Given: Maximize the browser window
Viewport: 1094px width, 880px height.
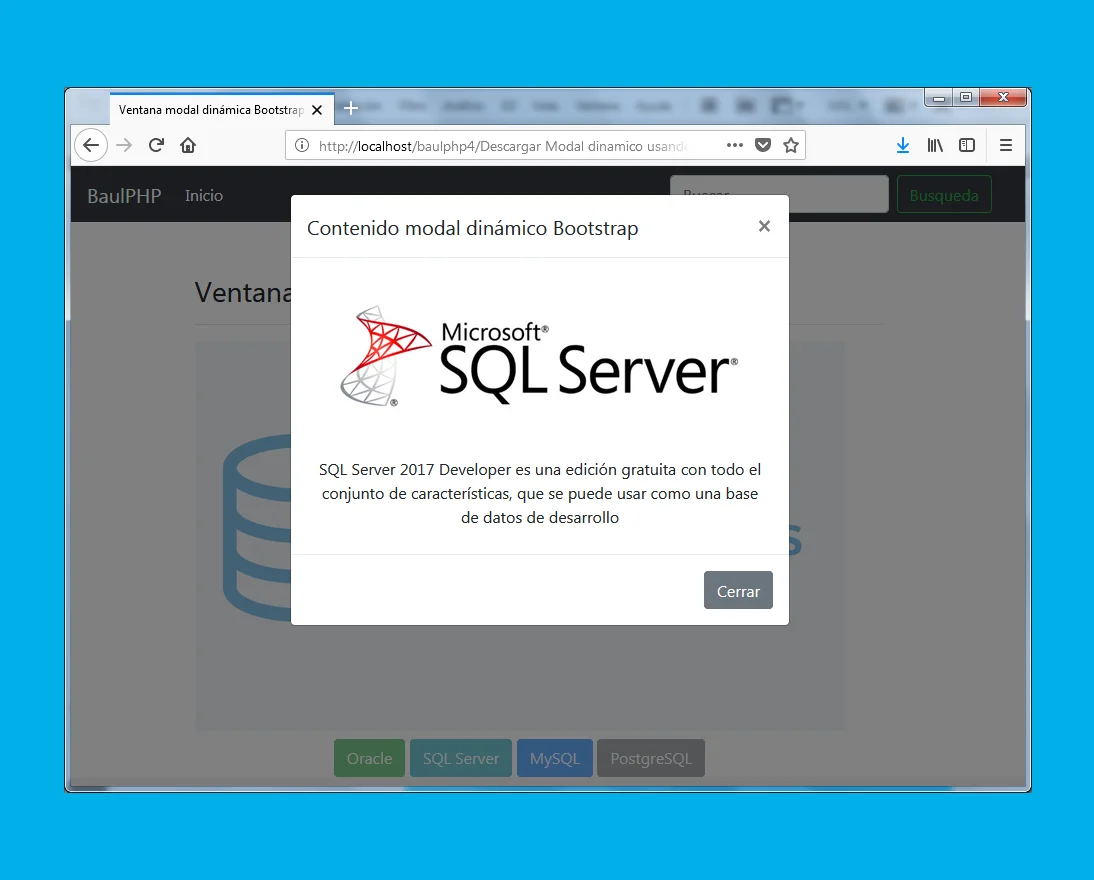Looking at the screenshot, I should (x=966, y=98).
